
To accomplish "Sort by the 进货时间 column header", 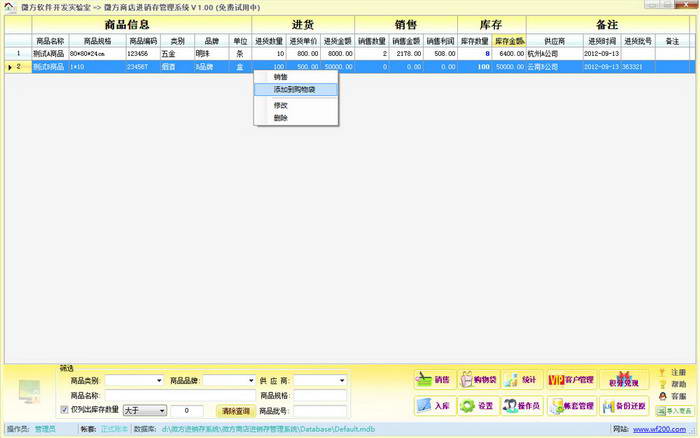I will tap(602, 41).
